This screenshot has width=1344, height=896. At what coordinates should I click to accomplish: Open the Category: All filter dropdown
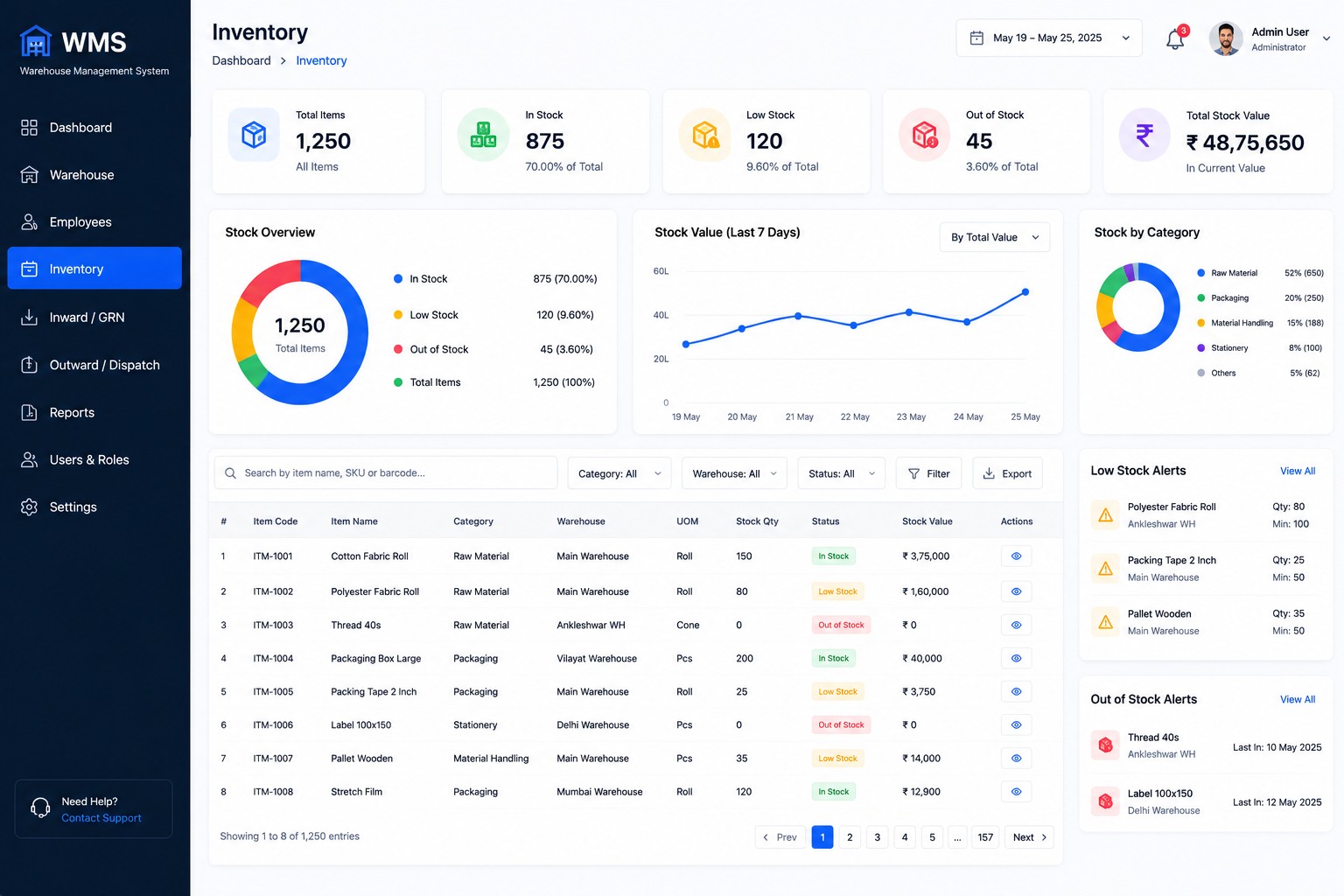coord(619,473)
